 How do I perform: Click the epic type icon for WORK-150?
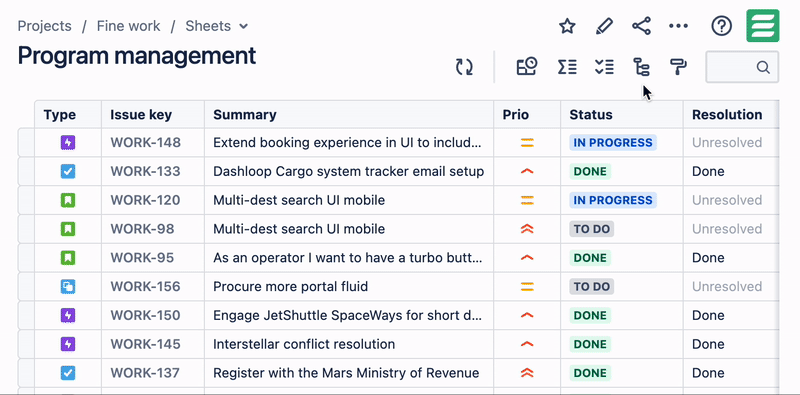tap(68, 315)
